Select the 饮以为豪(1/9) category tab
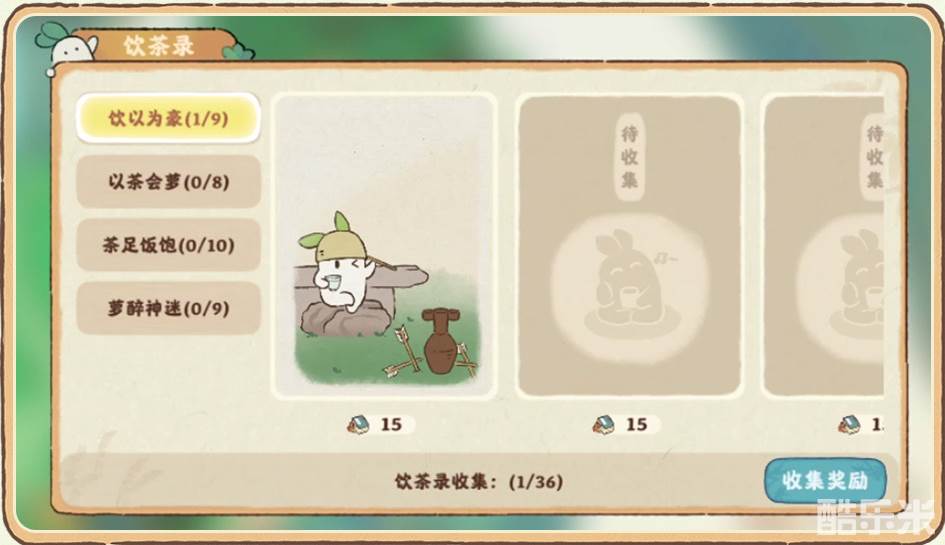945x545 pixels. [168, 118]
